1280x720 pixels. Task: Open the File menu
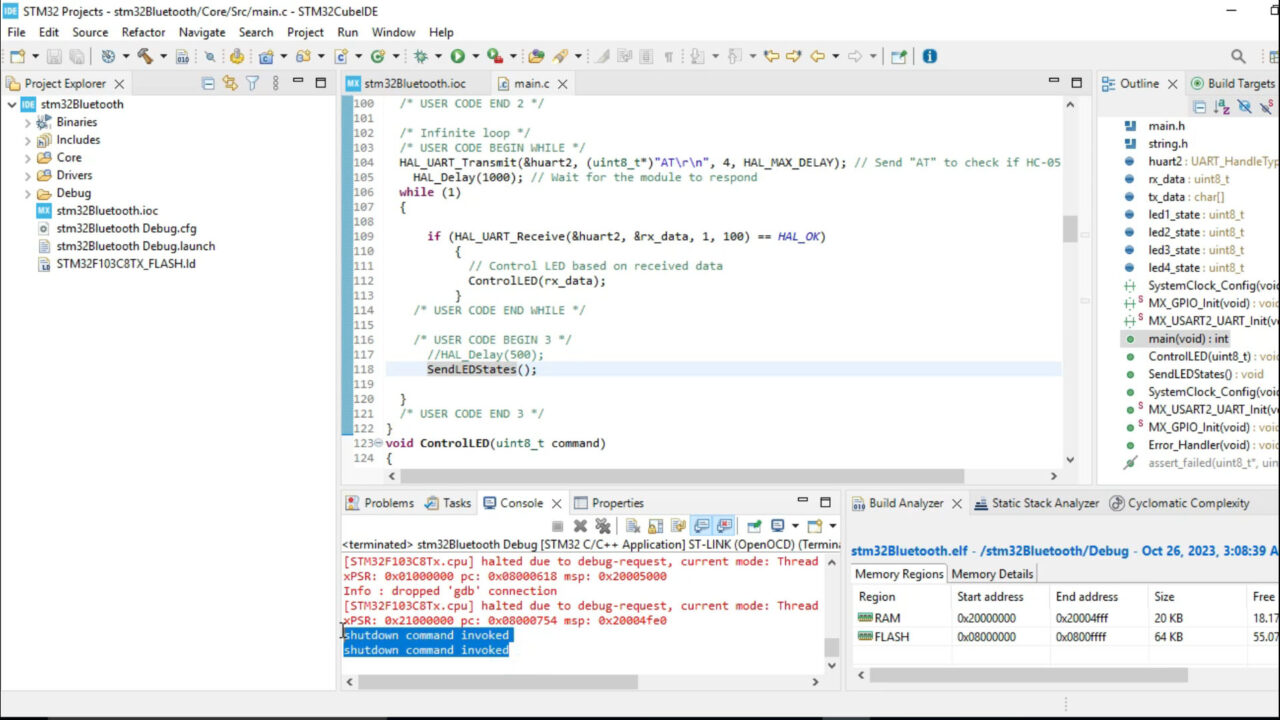click(16, 32)
